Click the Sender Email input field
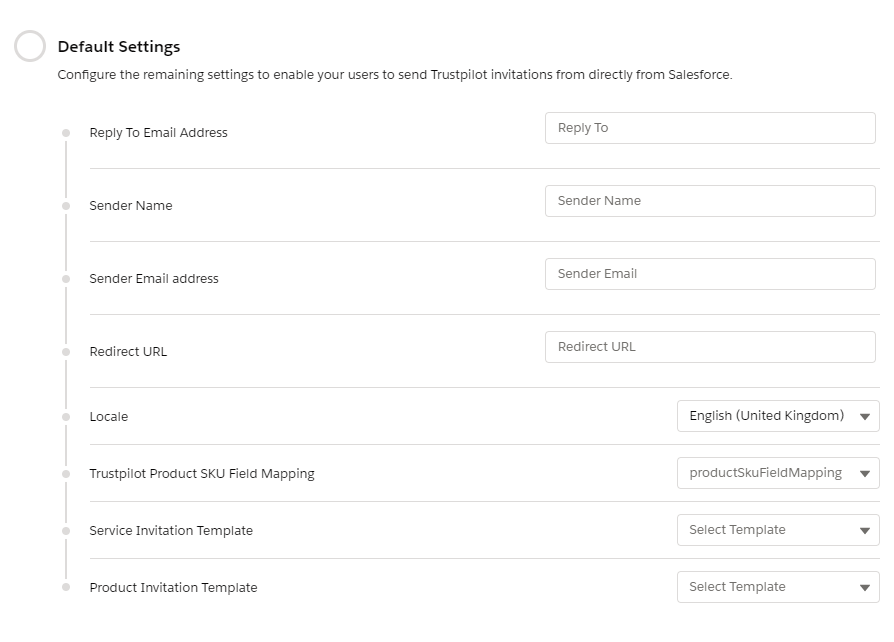Image resolution: width=894 pixels, height=642 pixels. (x=710, y=273)
